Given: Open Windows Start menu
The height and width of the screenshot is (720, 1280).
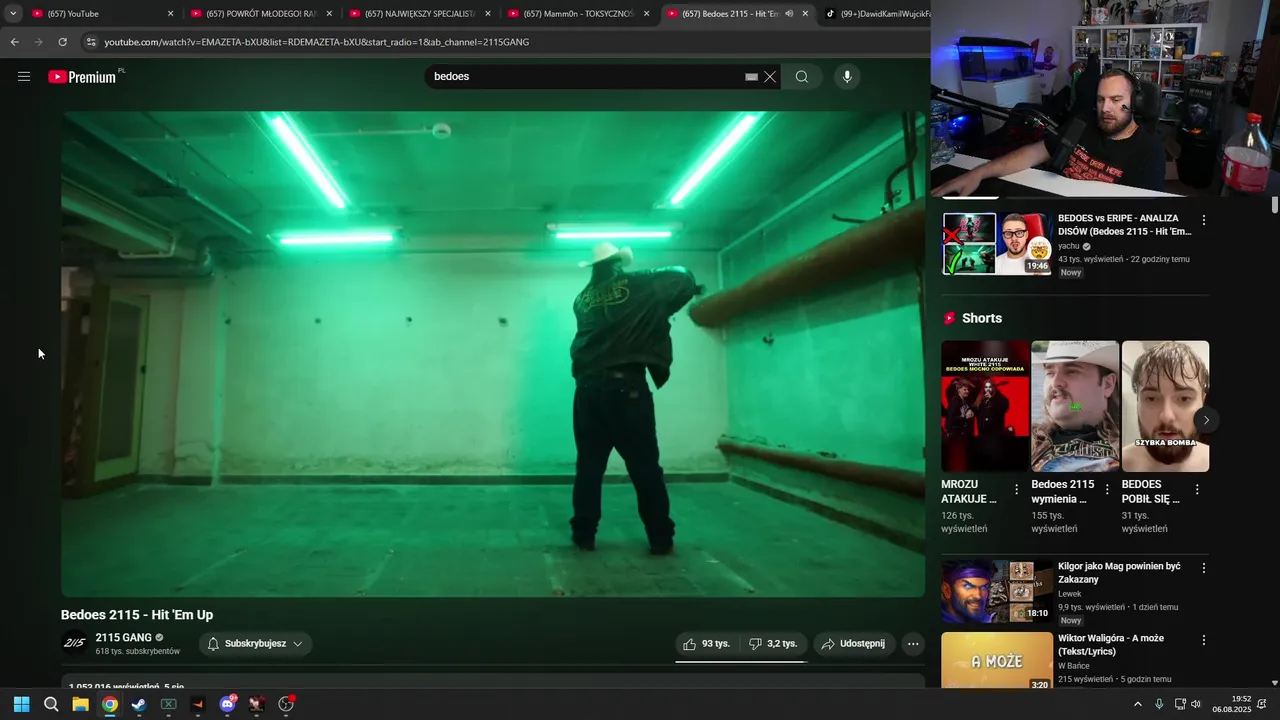Looking at the screenshot, I should point(21,704).
